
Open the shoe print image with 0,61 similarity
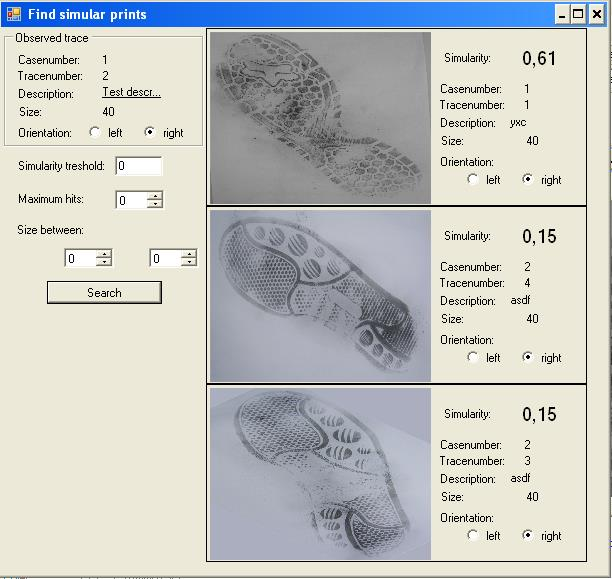tap(320, 118)
